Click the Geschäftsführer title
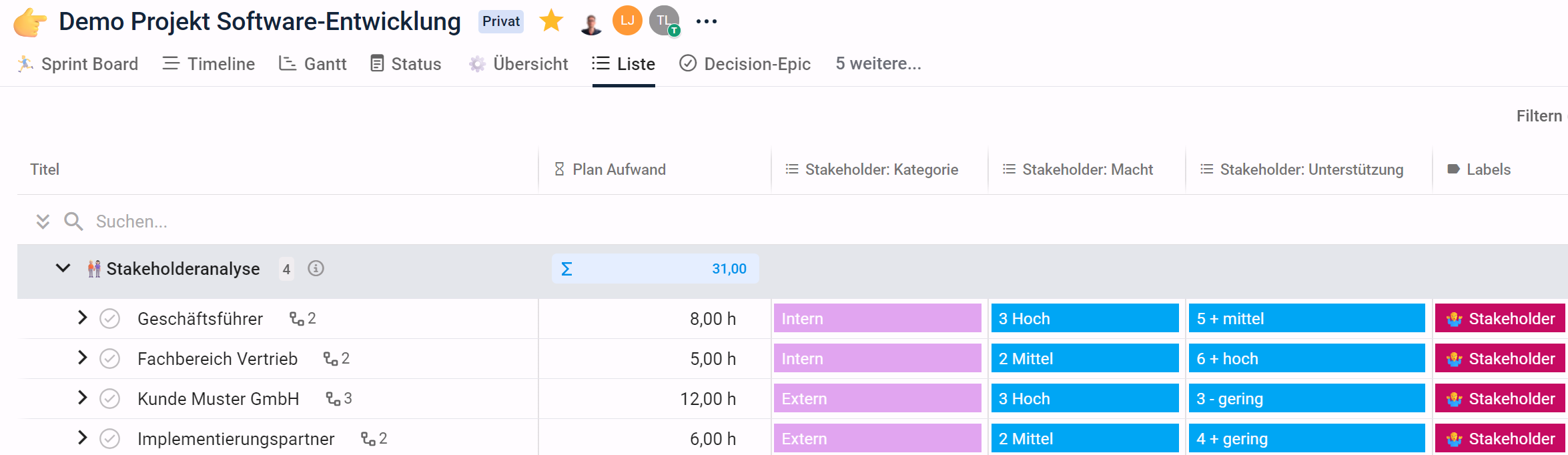 pyautogui.click(x=200, y=319)
